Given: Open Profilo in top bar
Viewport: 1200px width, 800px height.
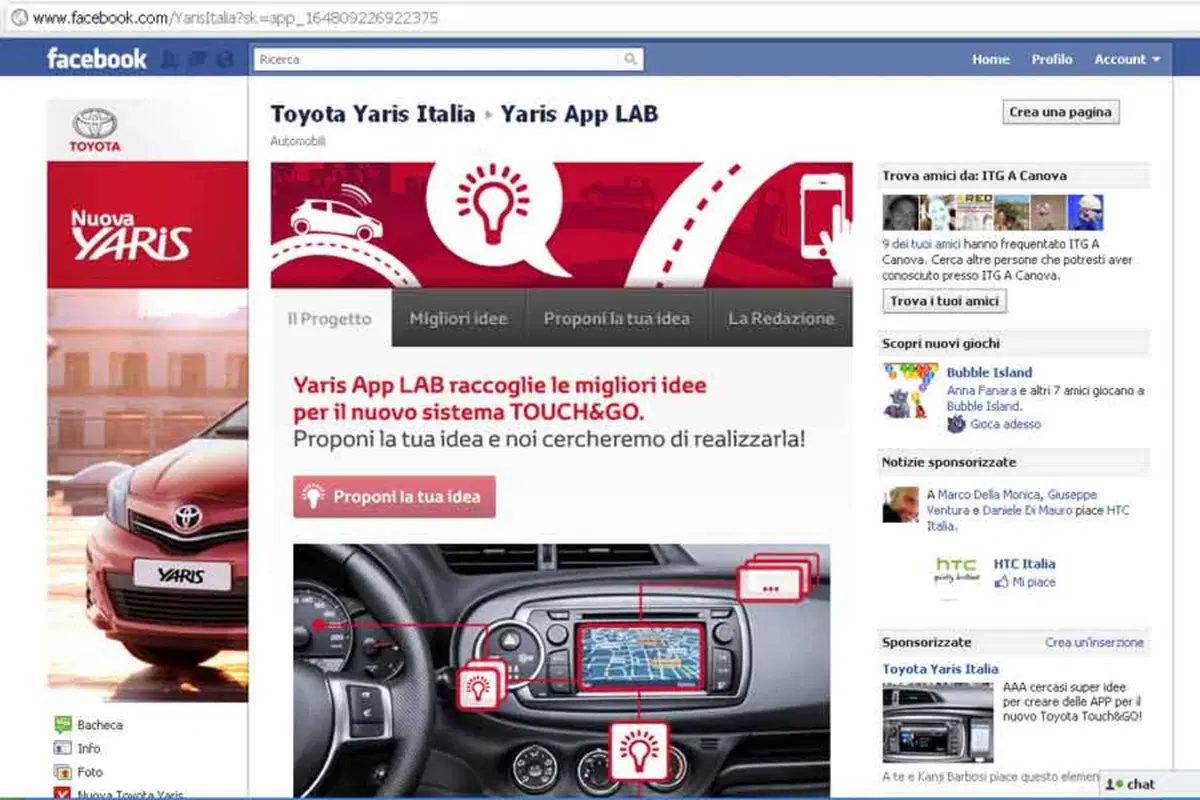Looking at the screenshot, I should [1052, 59].
